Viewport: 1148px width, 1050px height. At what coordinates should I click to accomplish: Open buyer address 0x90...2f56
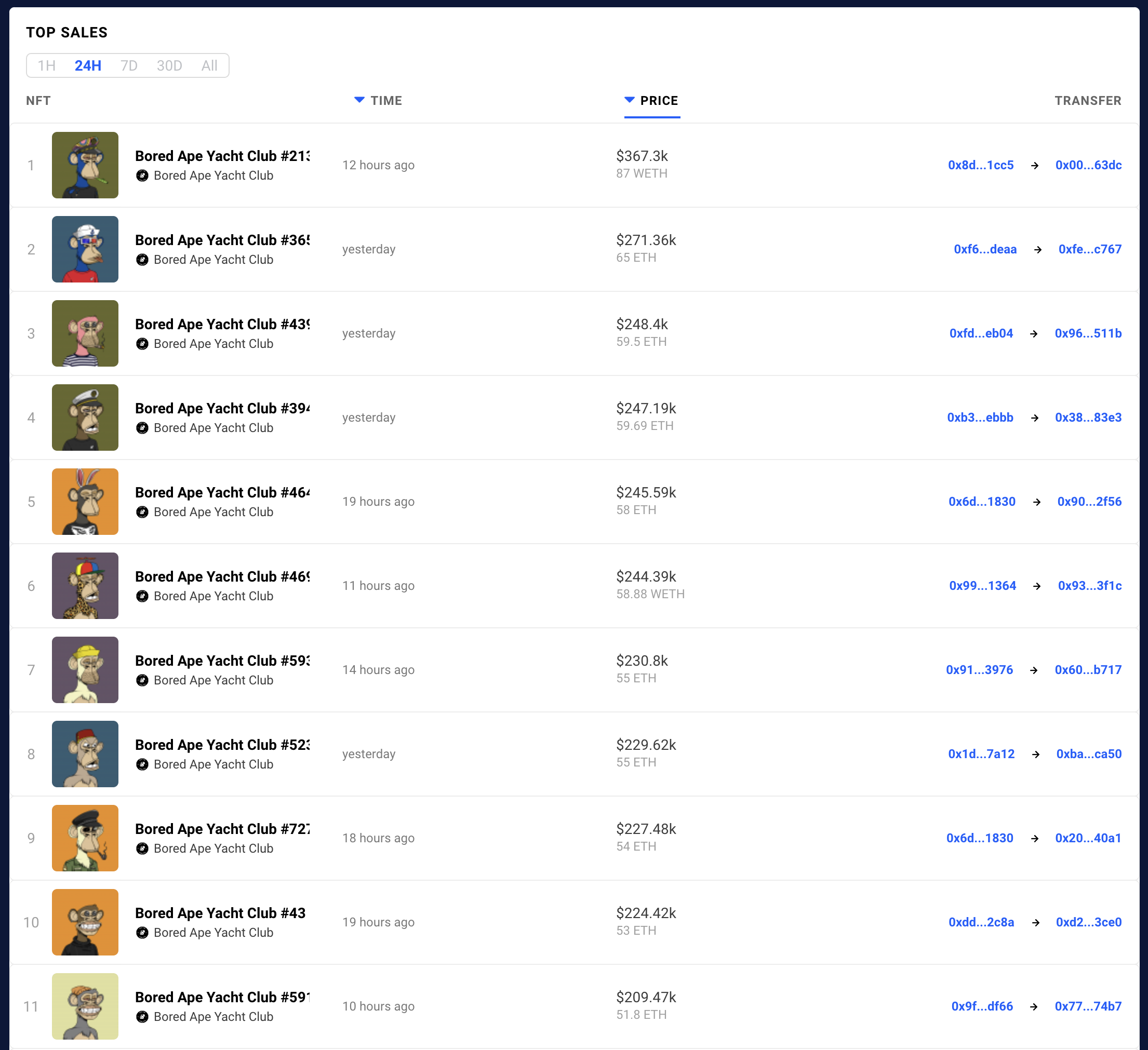[x=1089, y=502]
